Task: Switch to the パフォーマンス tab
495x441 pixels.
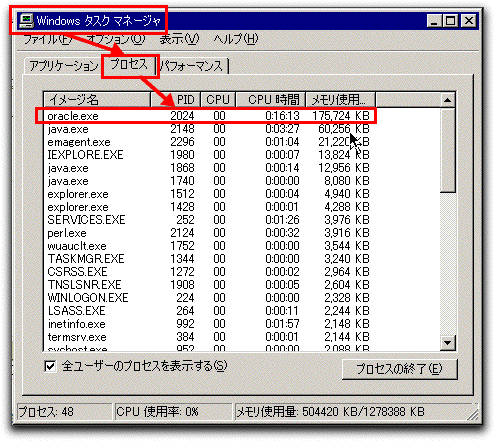Action: 192,66
